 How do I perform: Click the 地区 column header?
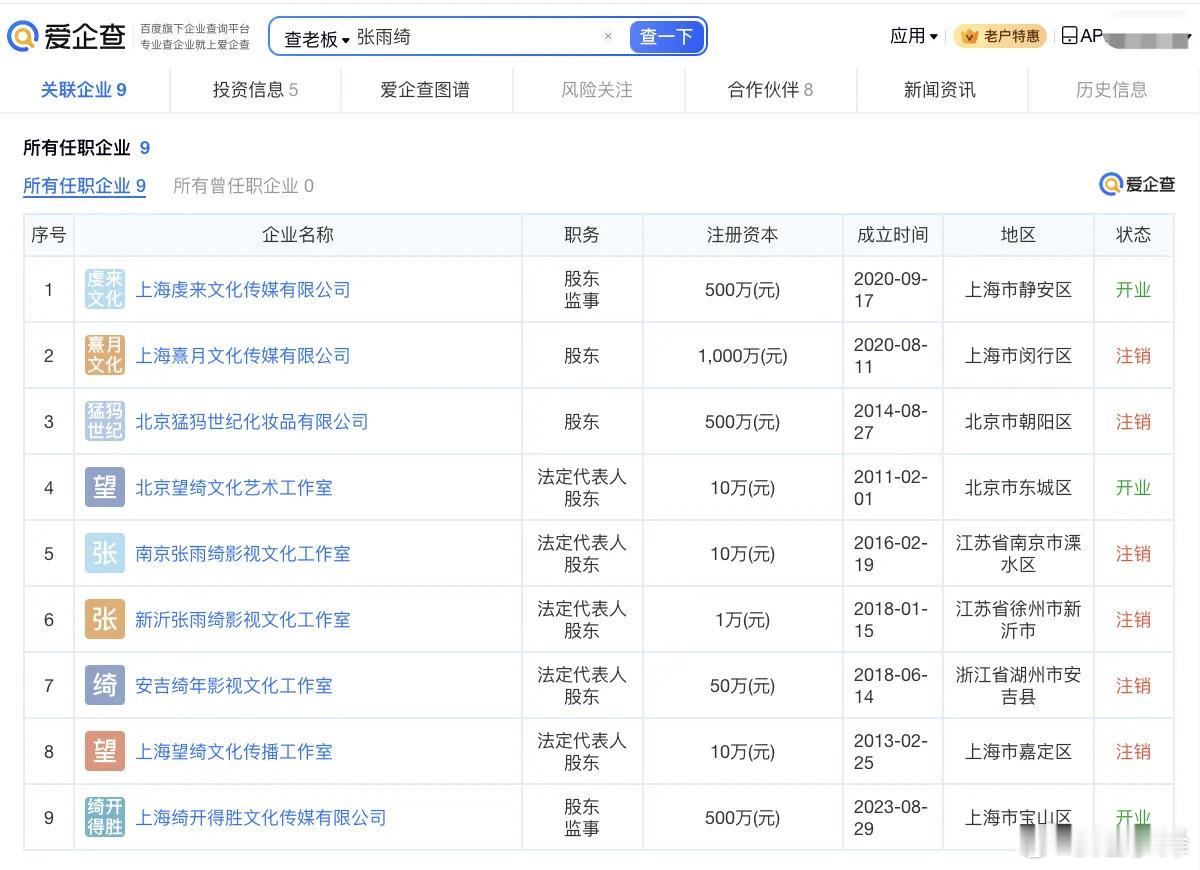click(1018, 235)
